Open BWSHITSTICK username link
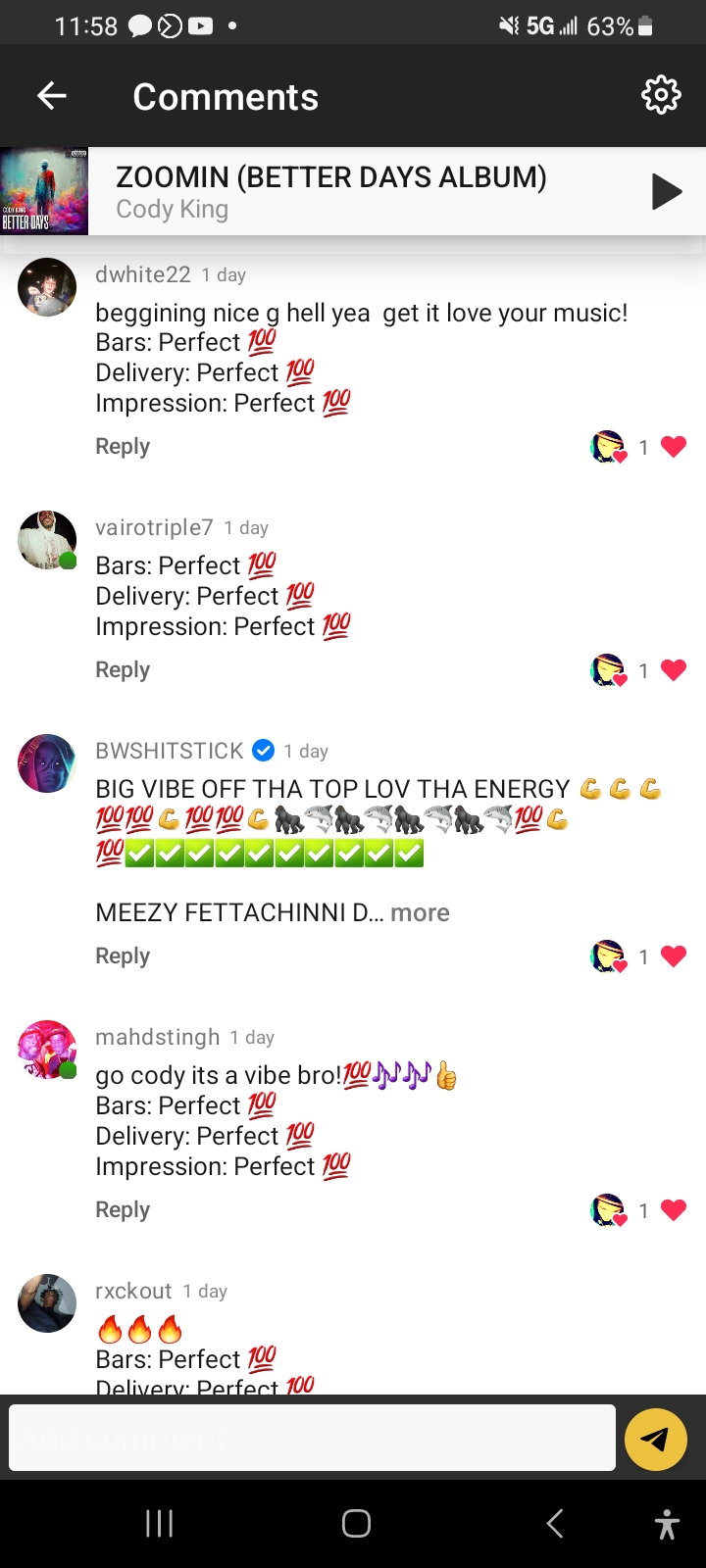 point(170,751)
